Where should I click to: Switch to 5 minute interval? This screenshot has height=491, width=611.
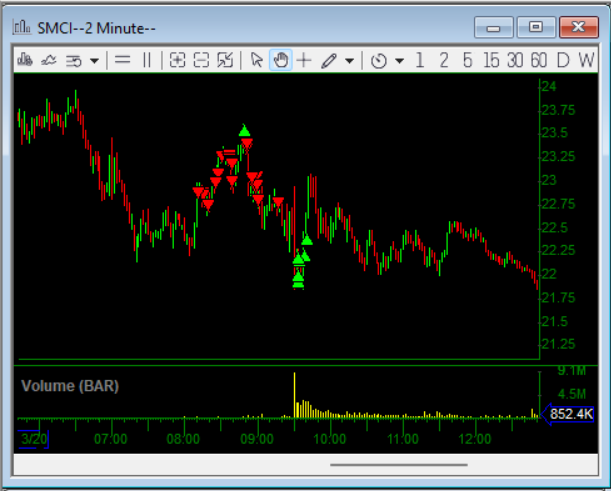pos(467,60)
